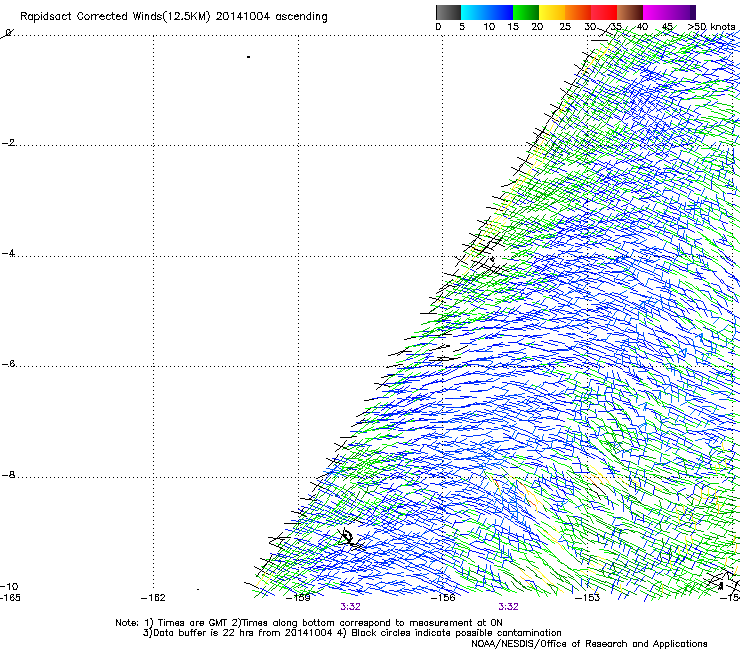Click the magenta 40–45 knots legend segment
This screenshot has width=740, height=650.
click(656, 12)
